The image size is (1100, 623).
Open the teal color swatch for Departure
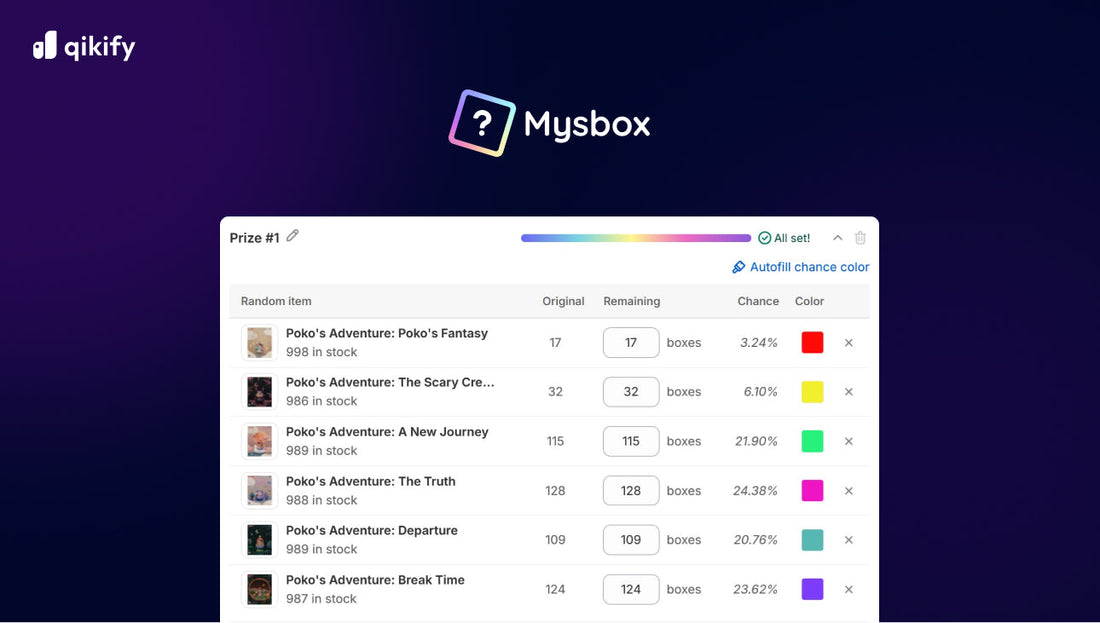tap(812, 540)
